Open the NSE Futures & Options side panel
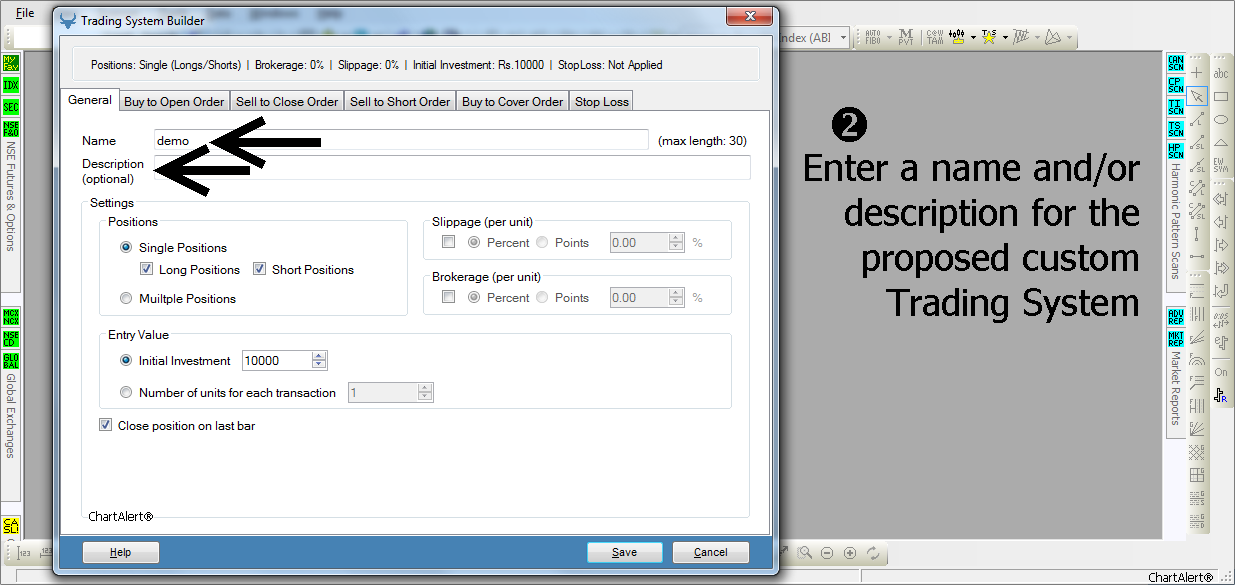This screenshot has height=585, width=1235. 11,195
